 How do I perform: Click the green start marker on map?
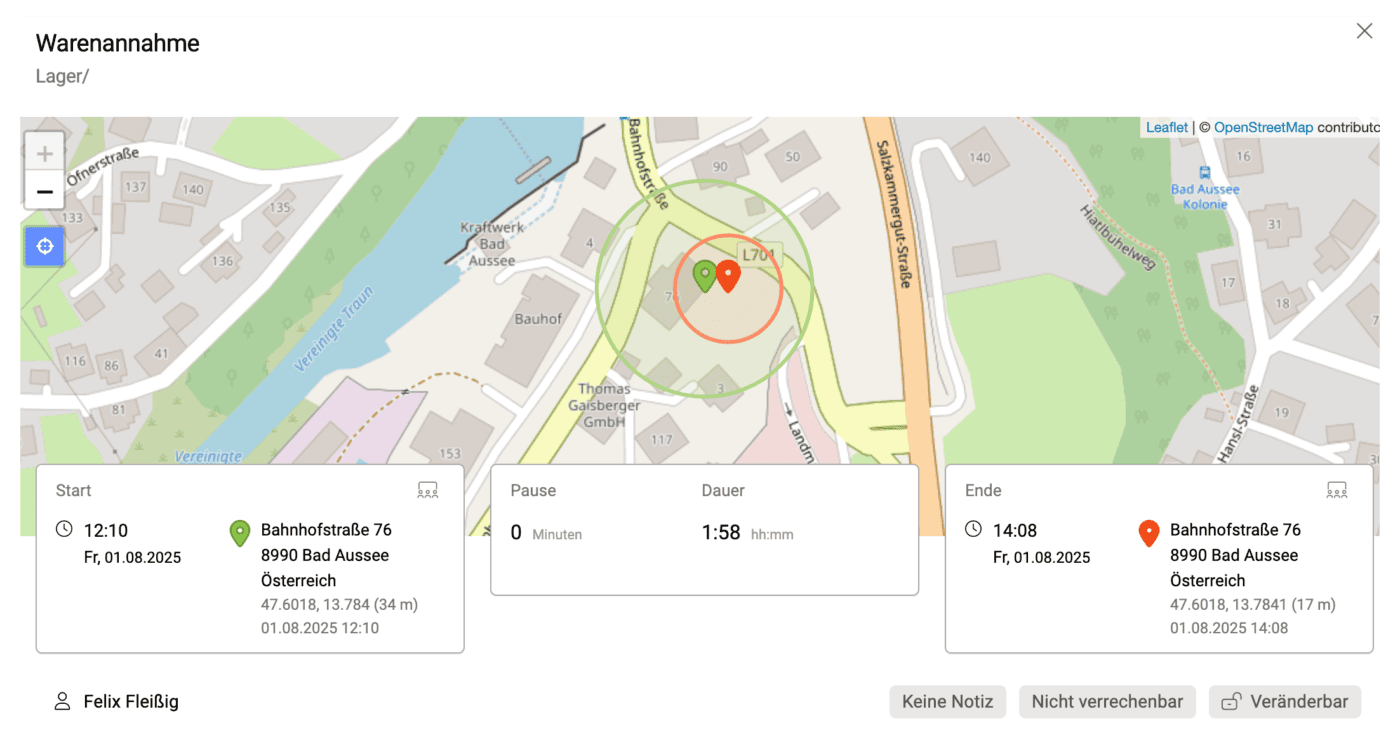coord(705,276)
